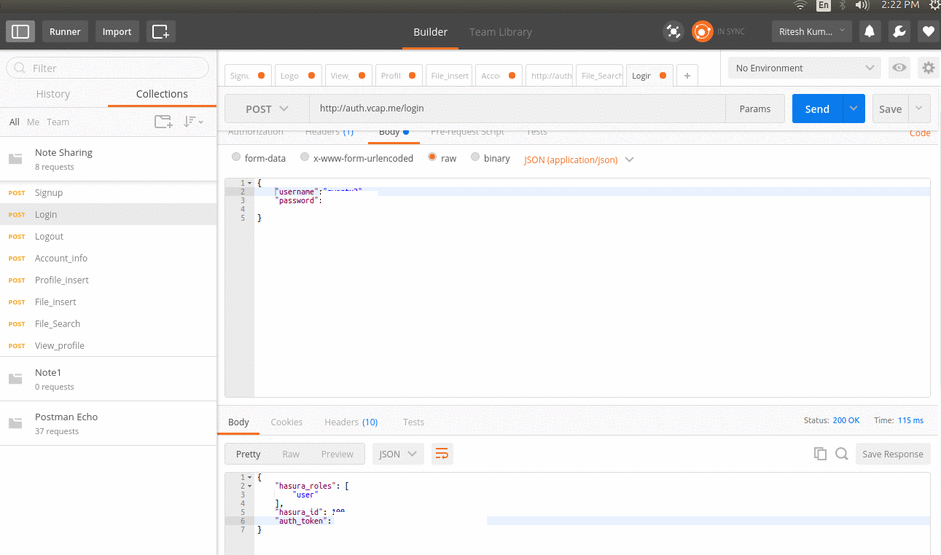The image size is (941, 555).
Task: Click the Import button
Action: coord(117,31)
